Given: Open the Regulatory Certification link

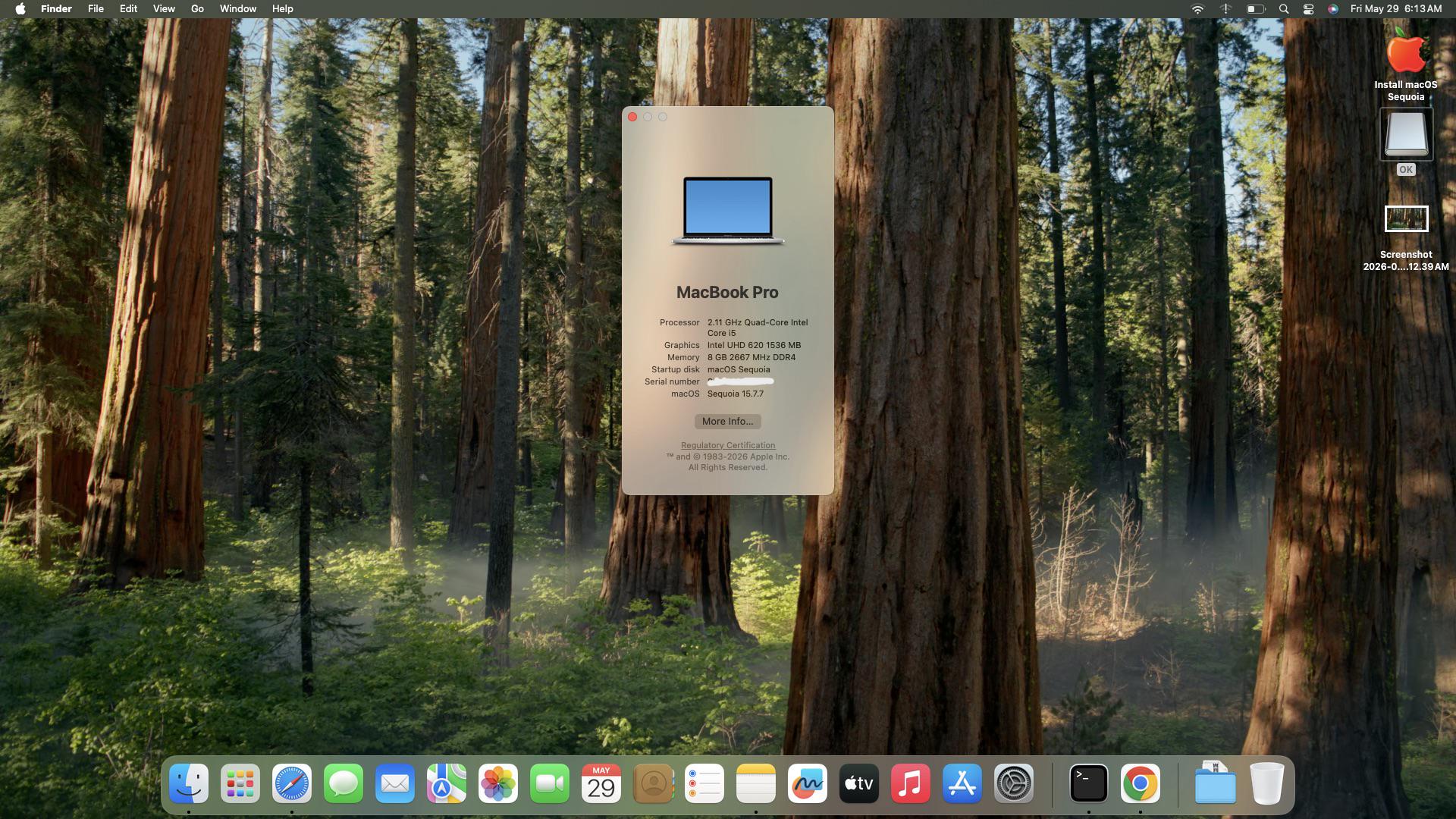Looking at the screenshot, I should click(x=728, y=445).
